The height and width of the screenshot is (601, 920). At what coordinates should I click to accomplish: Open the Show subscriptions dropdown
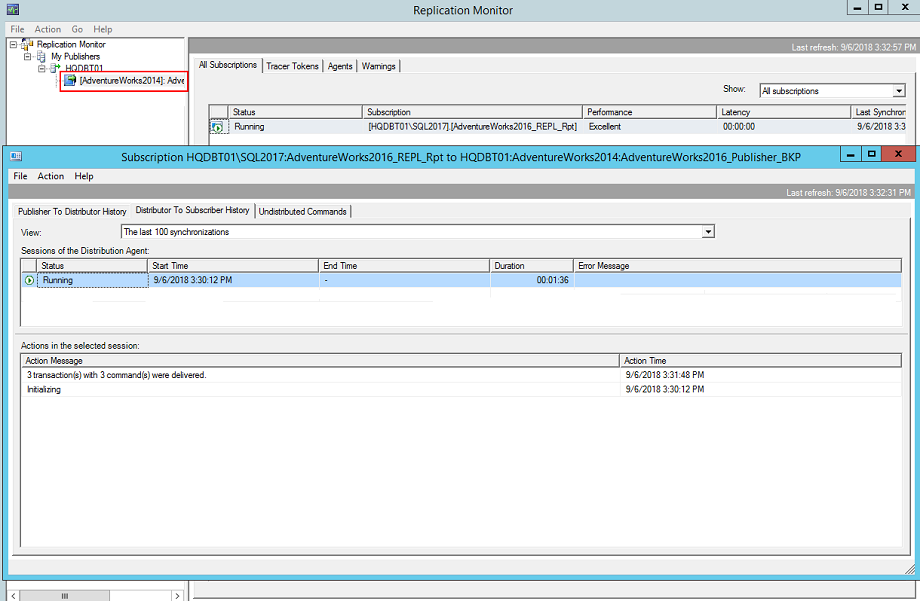click(899, 91)
